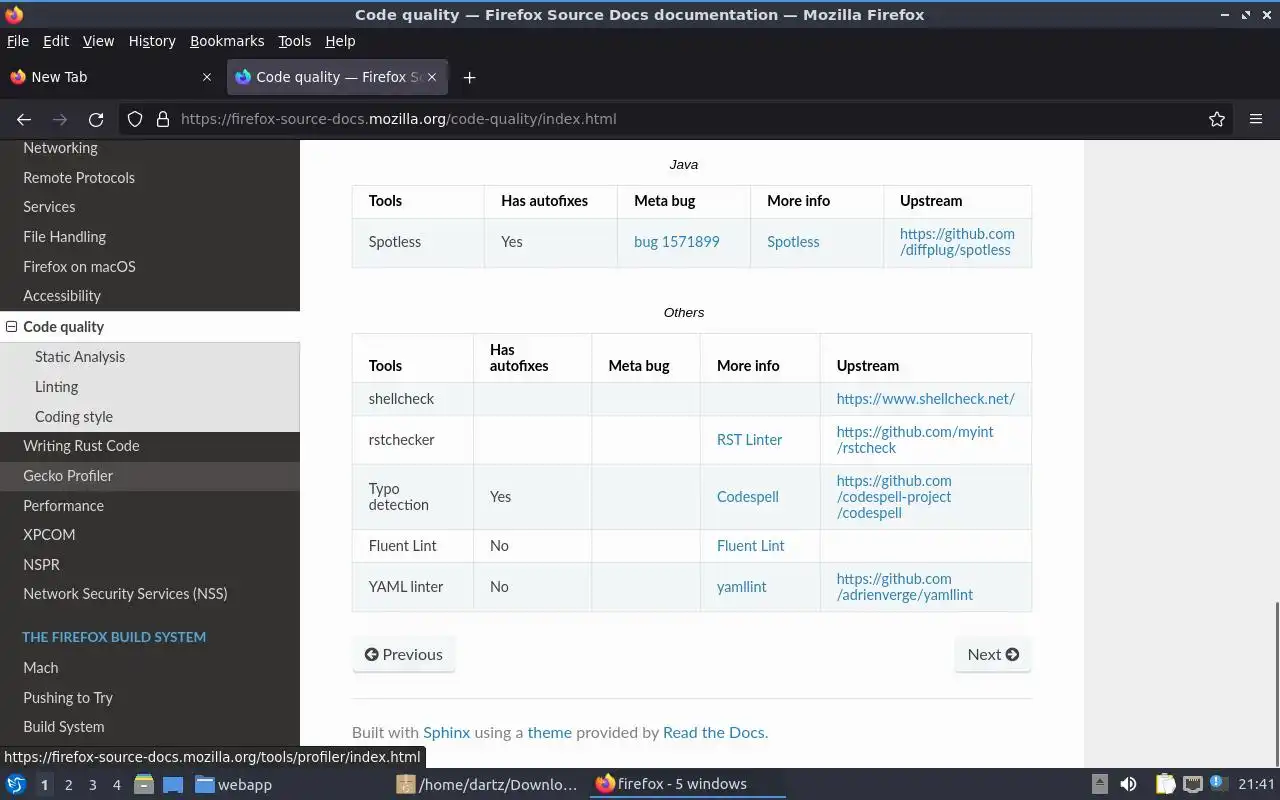The image size is (1280, 800).
Task: Open the File menu
Action: tap(18, 41)
